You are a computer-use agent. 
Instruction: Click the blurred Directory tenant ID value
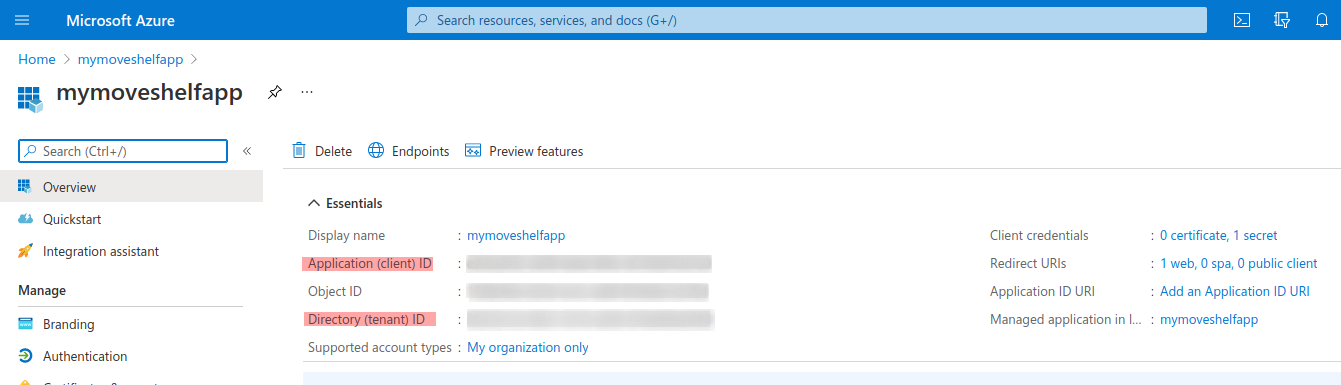(x=590, y=319)
